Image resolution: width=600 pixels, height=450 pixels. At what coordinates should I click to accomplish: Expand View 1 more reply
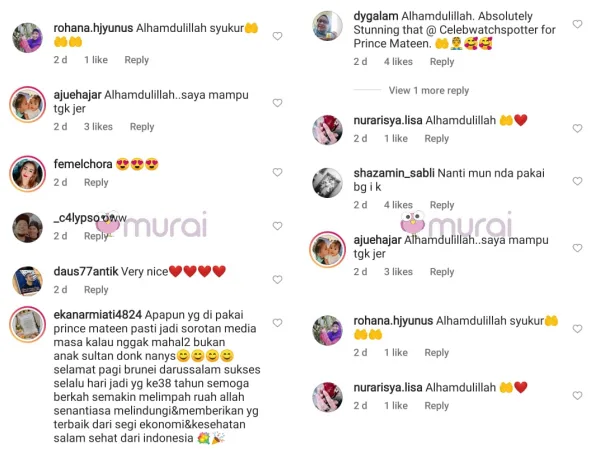pos(429,90)
